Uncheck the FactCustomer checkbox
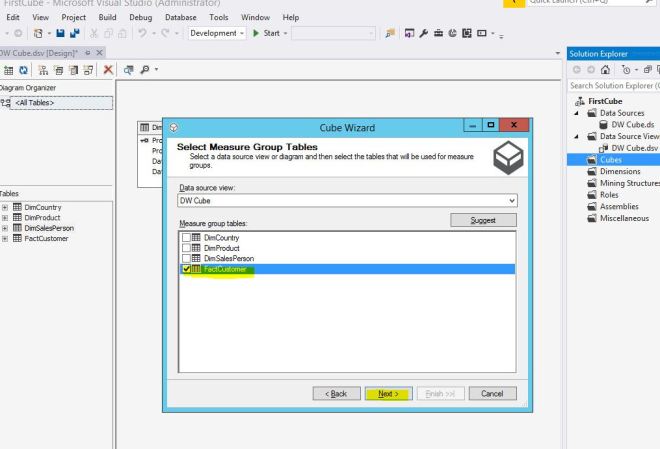Image resolution: width=660 pixels, height=449 pixels. (x=186, y=269)
